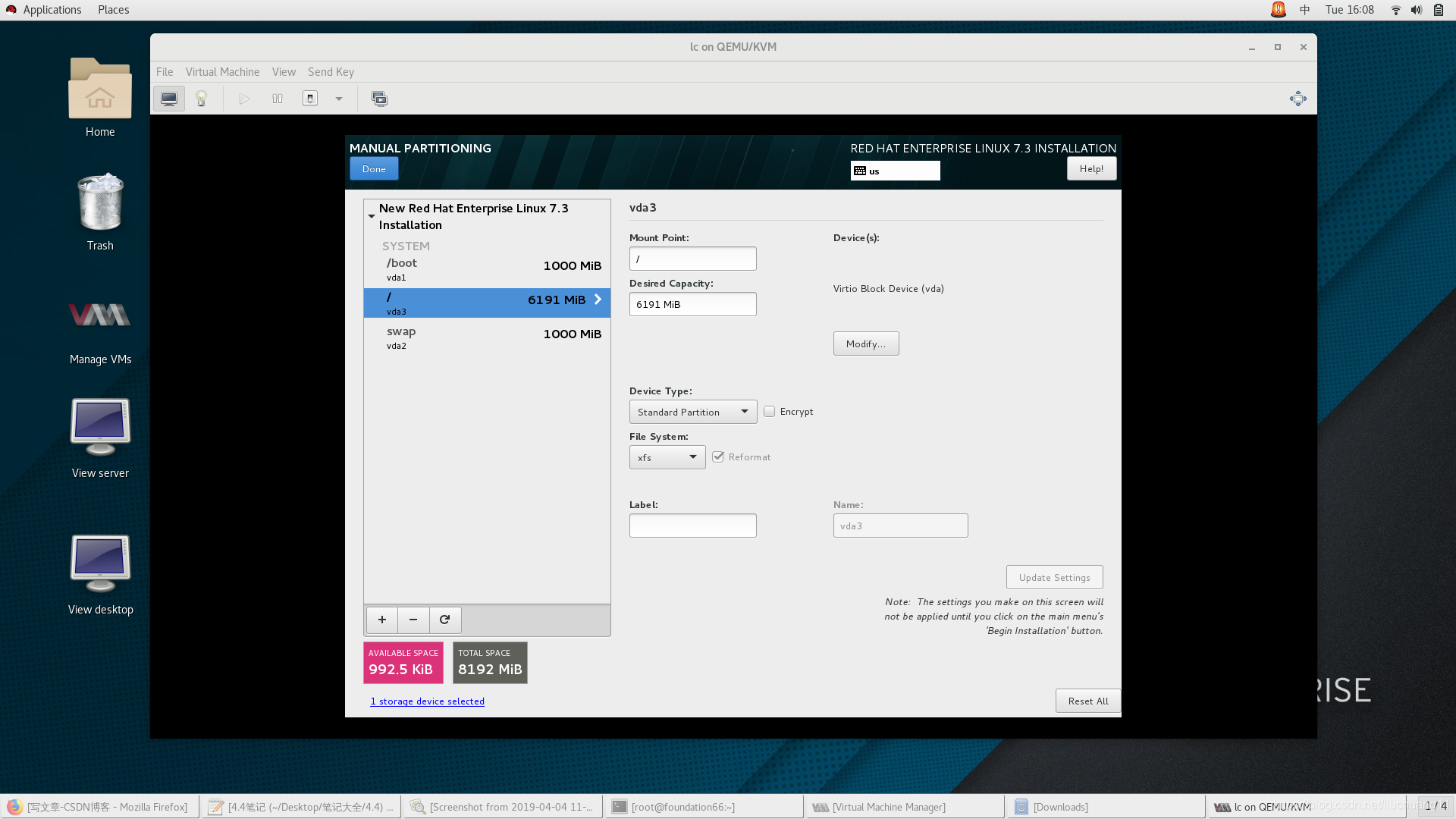Switch to Virtual Machine Manager taskbar item

(905, 807)
